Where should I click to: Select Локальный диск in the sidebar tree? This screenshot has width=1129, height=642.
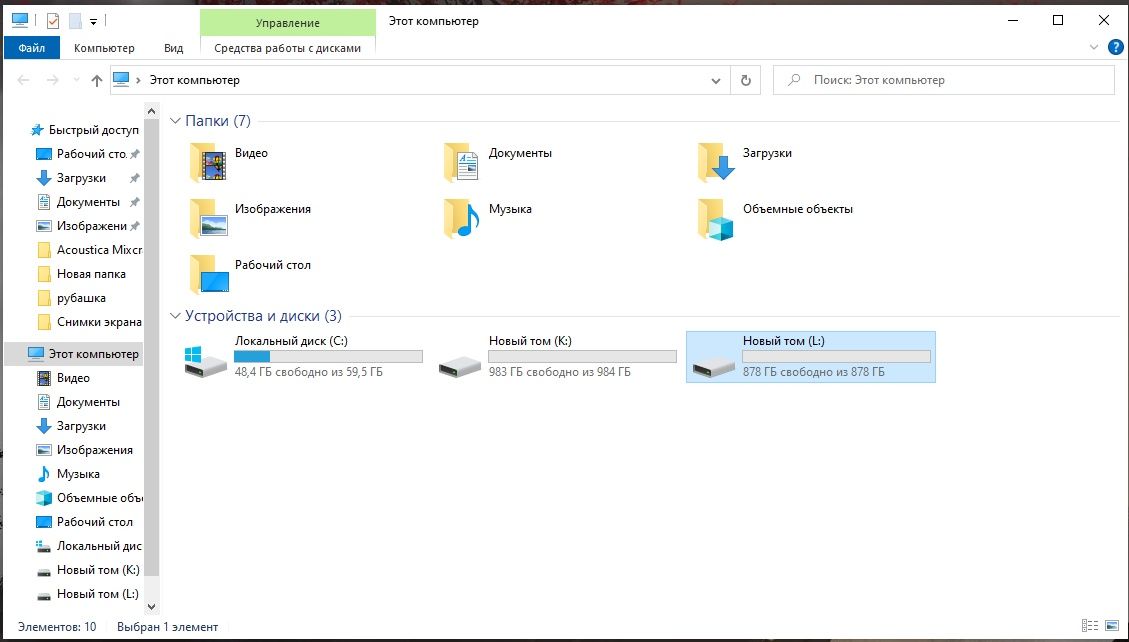point(99,546)
